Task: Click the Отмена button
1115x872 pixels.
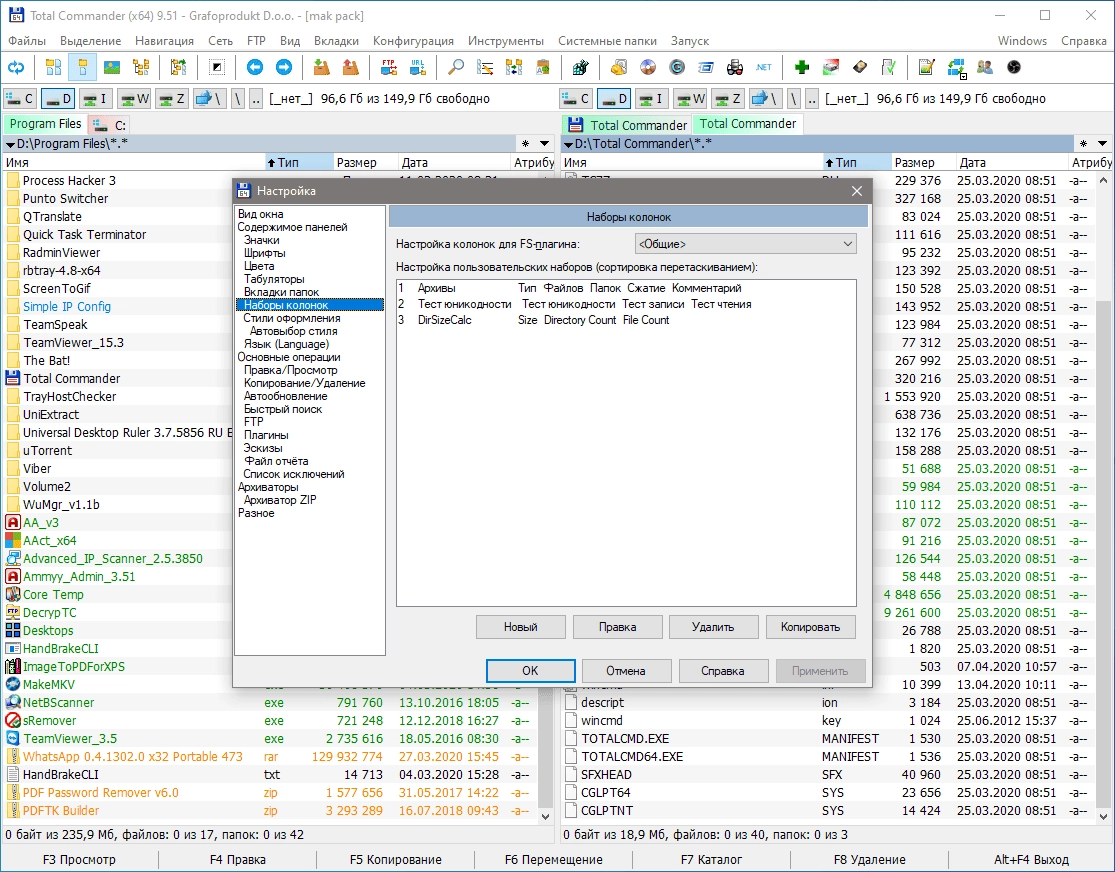Action: (626, 671)
